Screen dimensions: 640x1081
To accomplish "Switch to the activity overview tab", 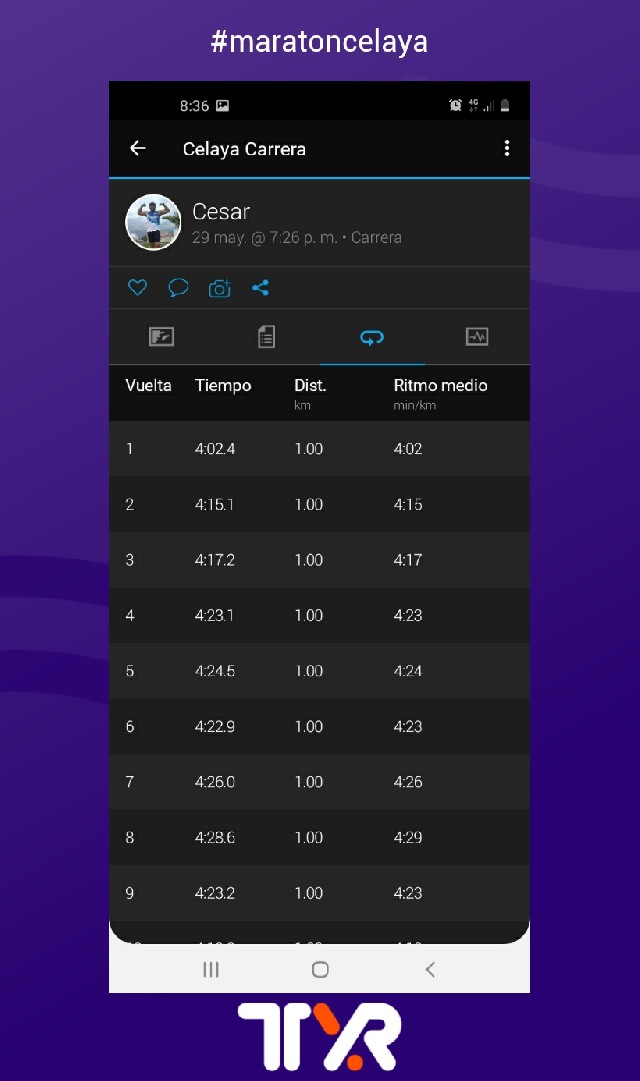I will click(x=161, y=337).
